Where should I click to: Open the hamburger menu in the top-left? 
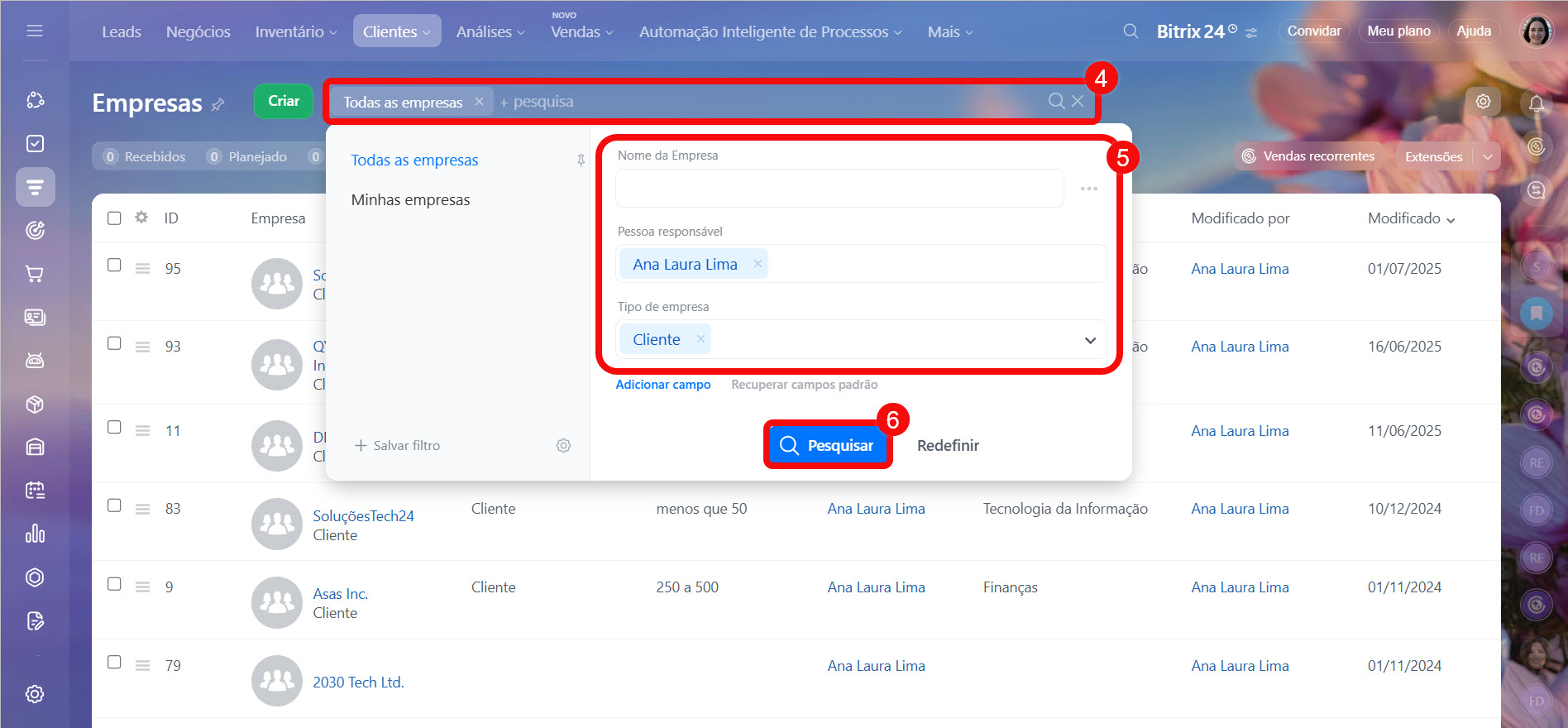point(35,31)
